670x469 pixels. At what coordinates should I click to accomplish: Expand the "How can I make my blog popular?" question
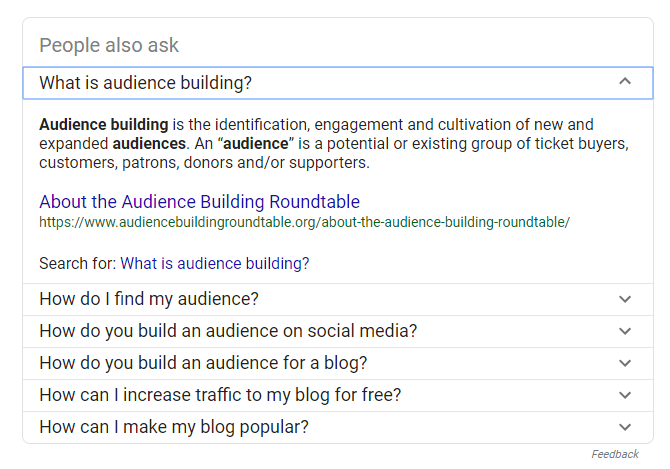(174, 427)
